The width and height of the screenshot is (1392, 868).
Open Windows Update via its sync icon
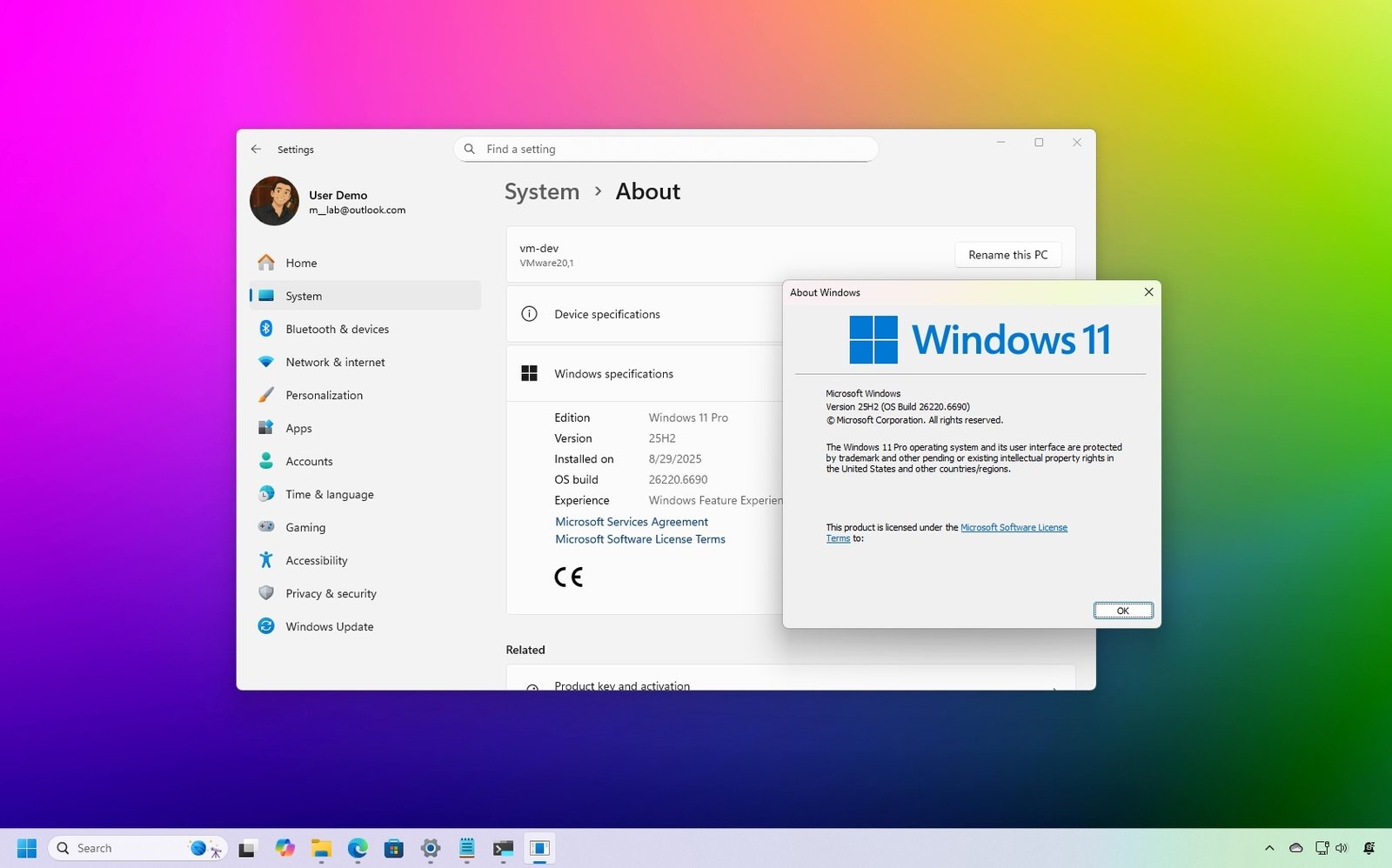267,626
